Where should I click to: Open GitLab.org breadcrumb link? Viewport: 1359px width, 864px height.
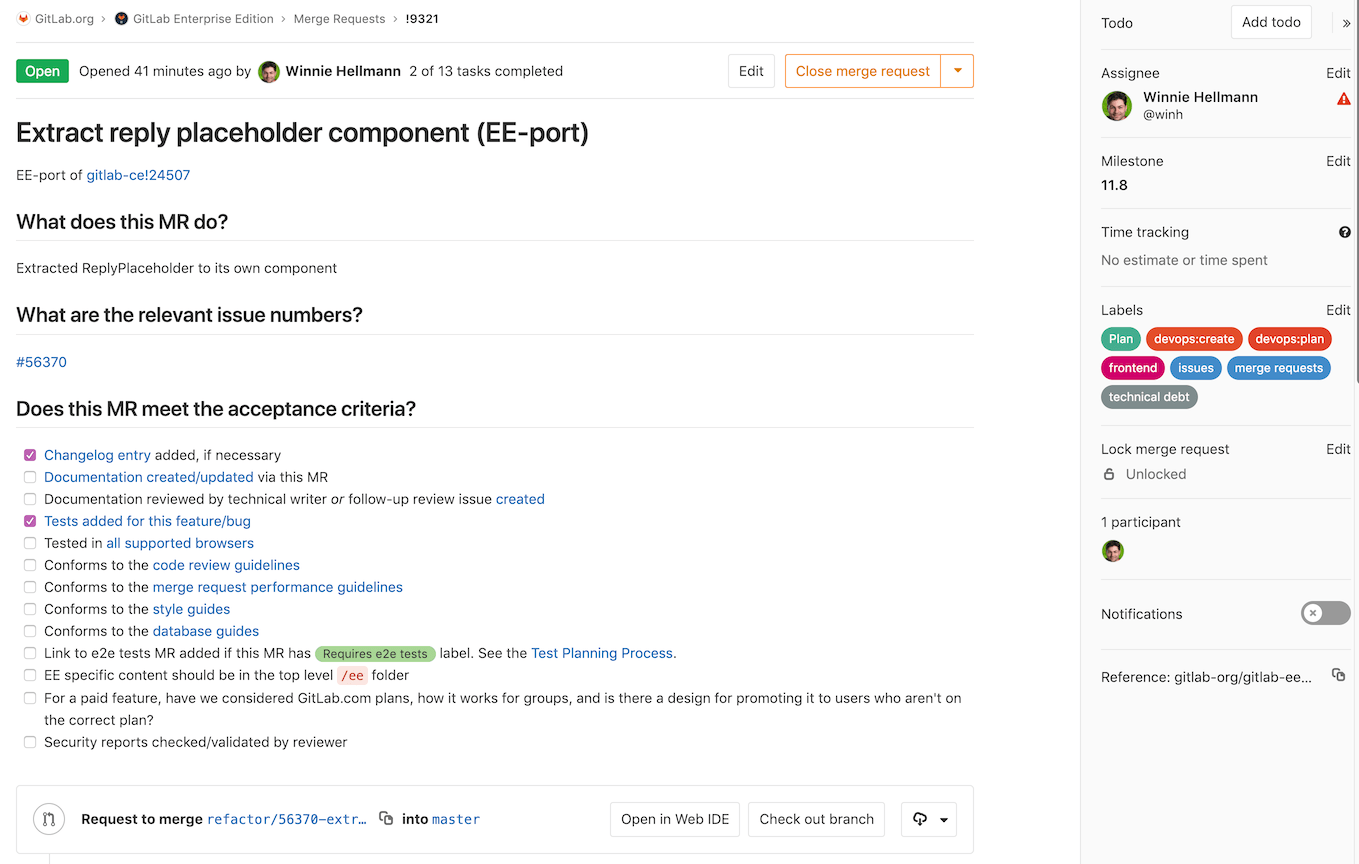(64, 19)
